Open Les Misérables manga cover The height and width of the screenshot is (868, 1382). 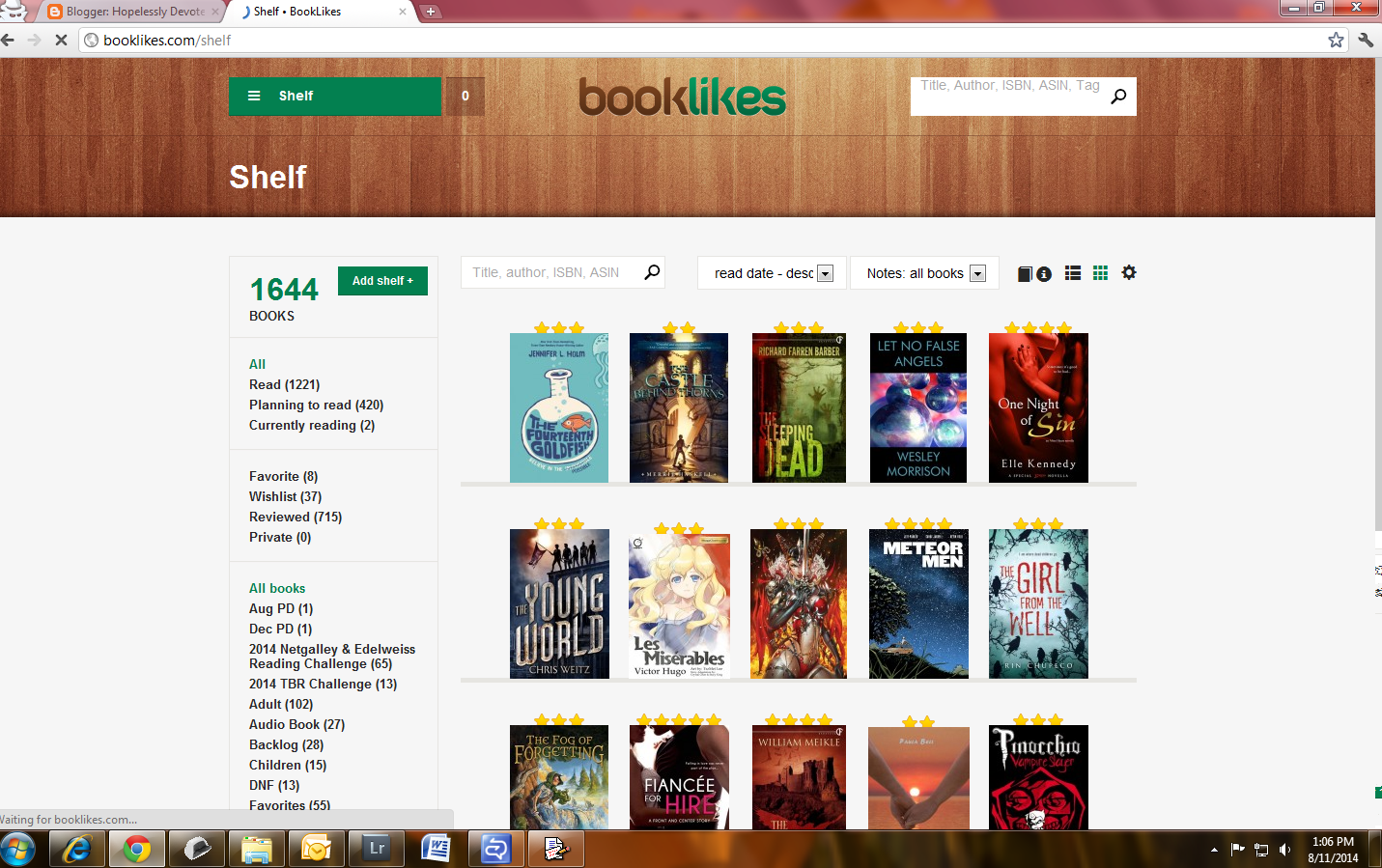[679, 605]
